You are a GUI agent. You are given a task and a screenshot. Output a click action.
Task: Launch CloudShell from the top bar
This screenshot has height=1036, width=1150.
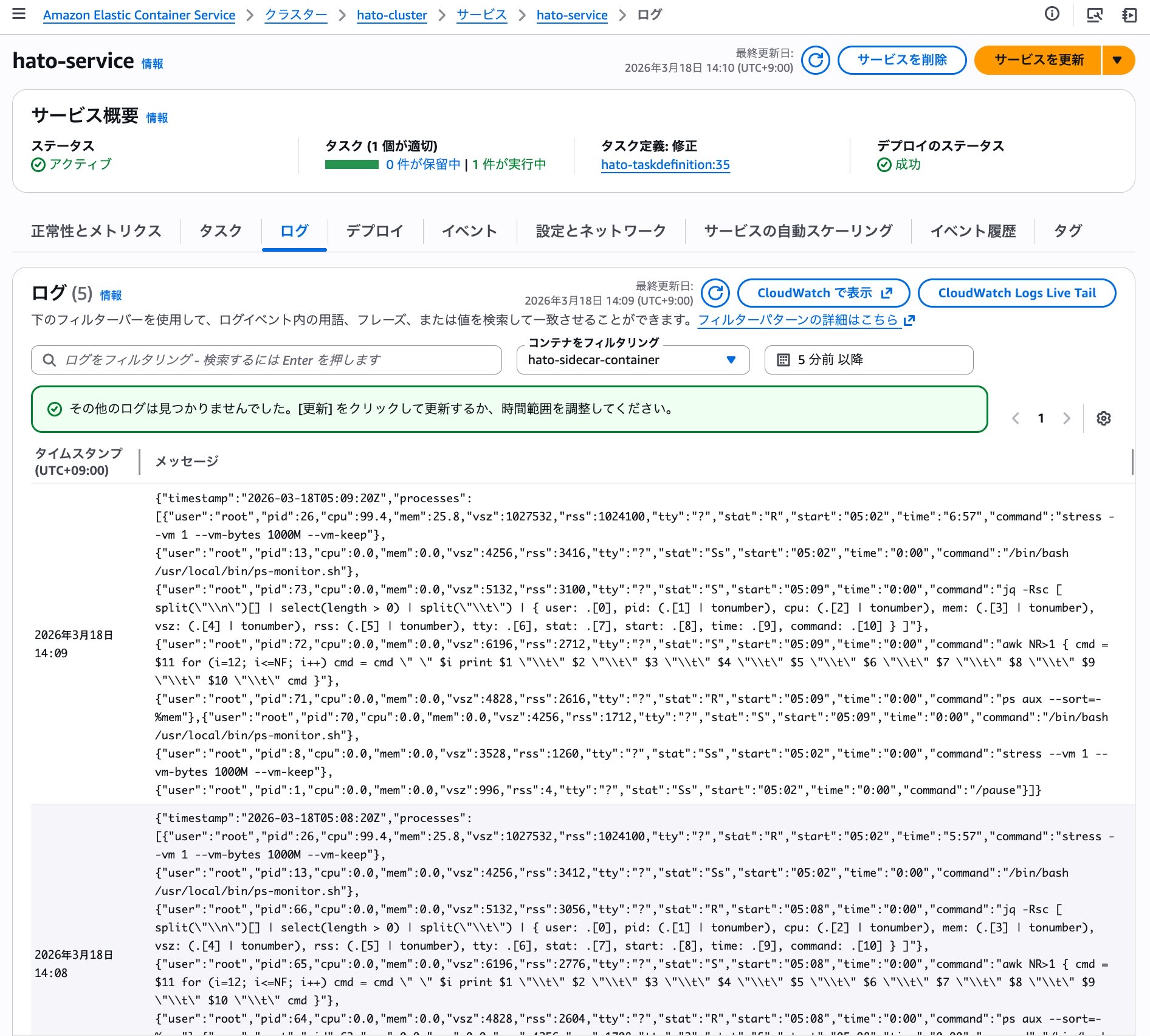pos(1096,15)
